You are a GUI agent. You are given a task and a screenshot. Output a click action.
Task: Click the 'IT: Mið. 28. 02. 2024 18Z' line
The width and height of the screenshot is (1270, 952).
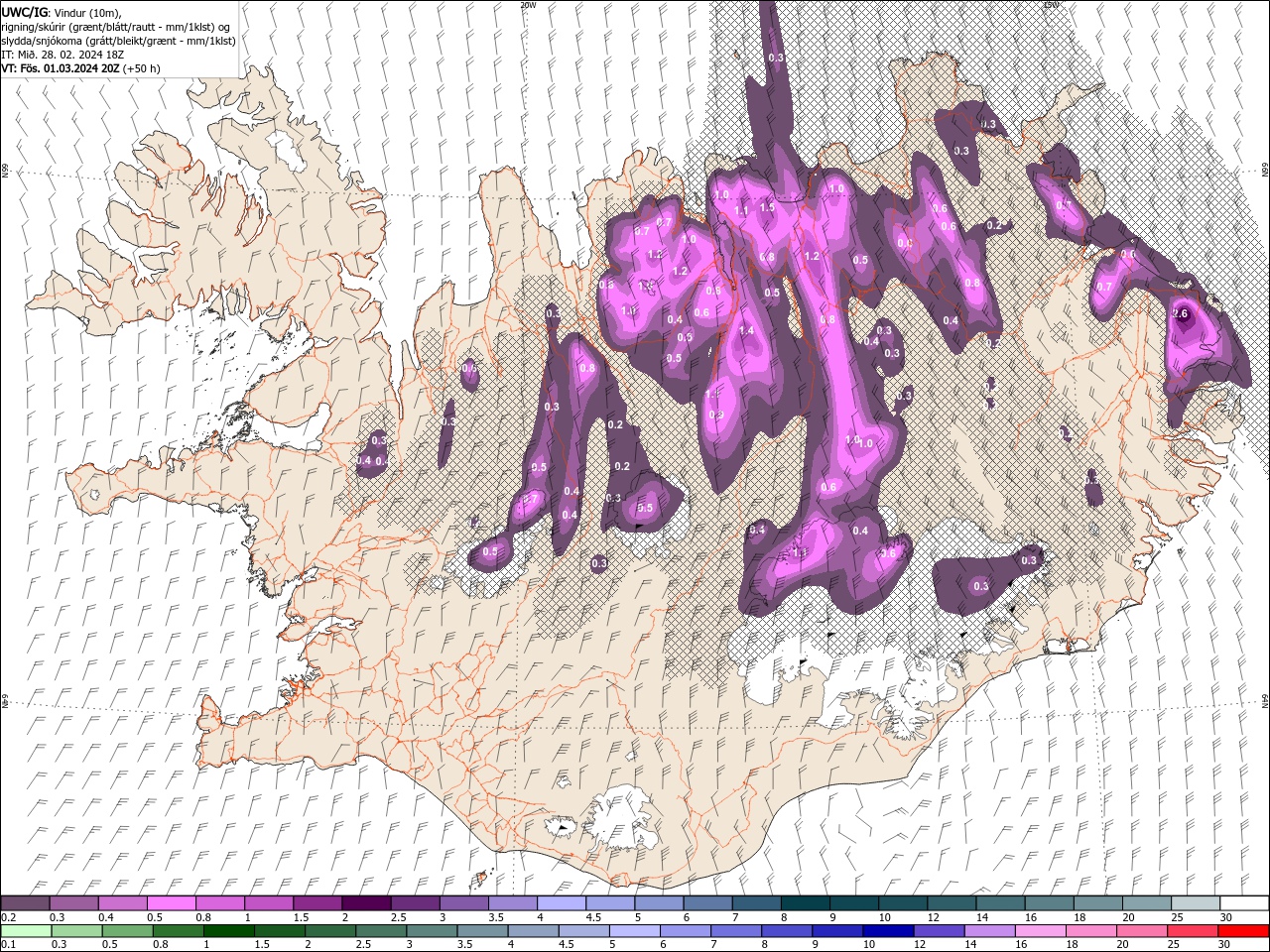(x=64, y=55)
